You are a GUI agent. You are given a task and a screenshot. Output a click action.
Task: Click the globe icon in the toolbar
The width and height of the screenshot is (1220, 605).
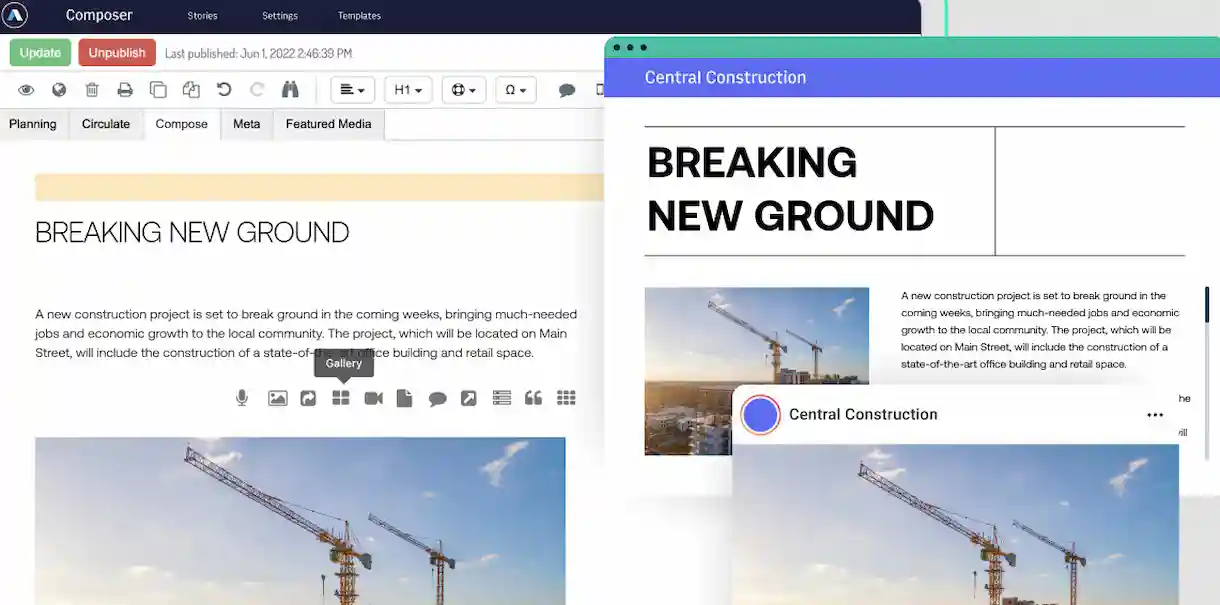coord(59,90)
